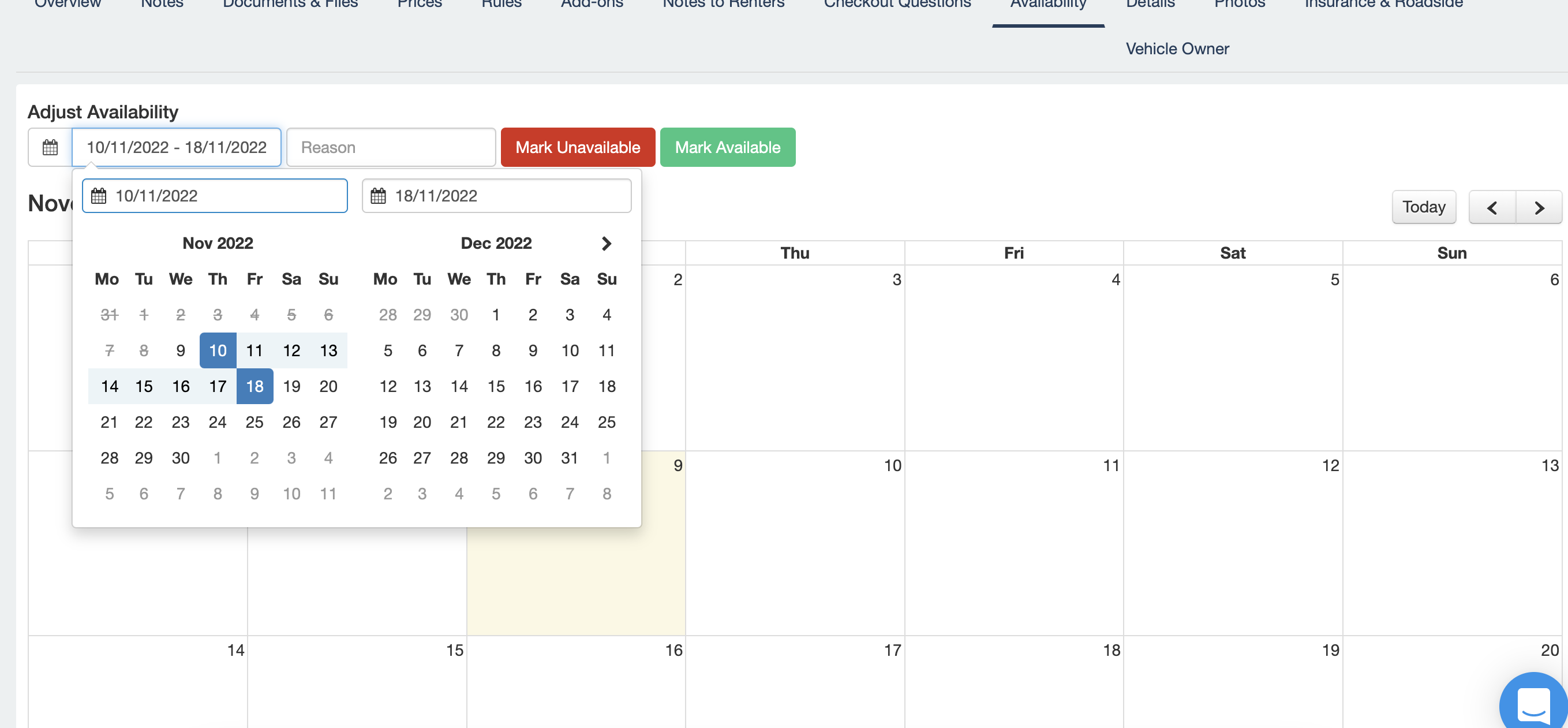Click calendar icon in start date field
1568x728 pixels.
99,196
